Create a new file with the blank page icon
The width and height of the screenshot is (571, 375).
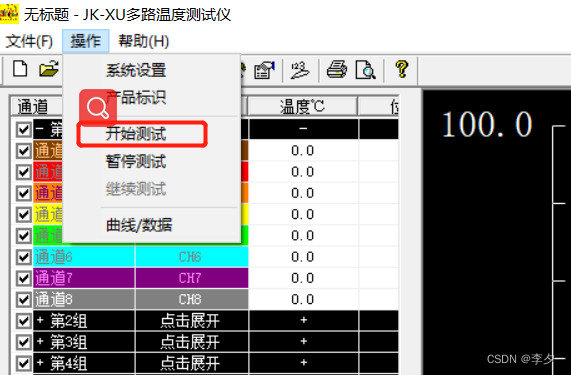pyautogui.click(x=20, y=69)
